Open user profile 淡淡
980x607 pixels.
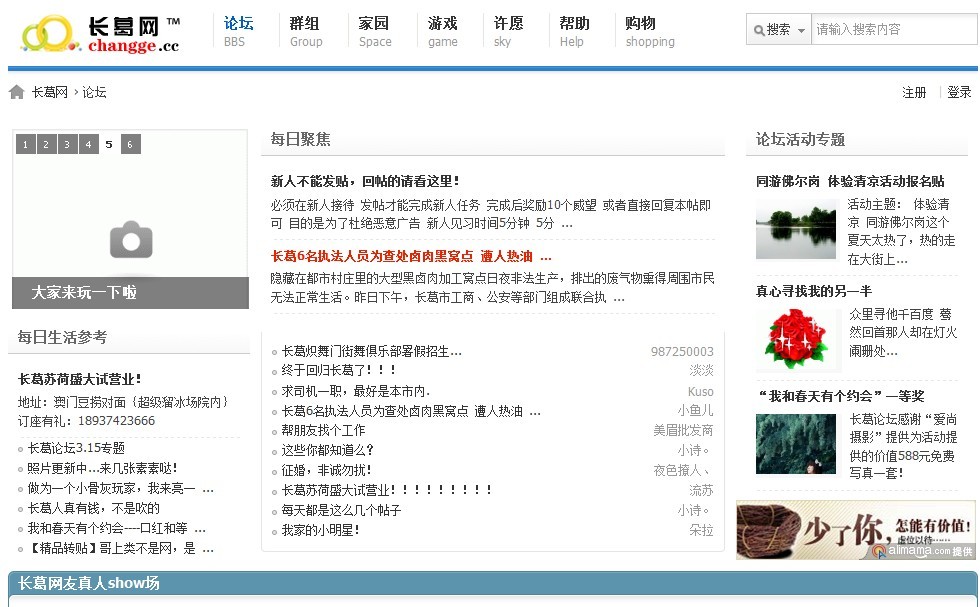click(x=701, y=371)
